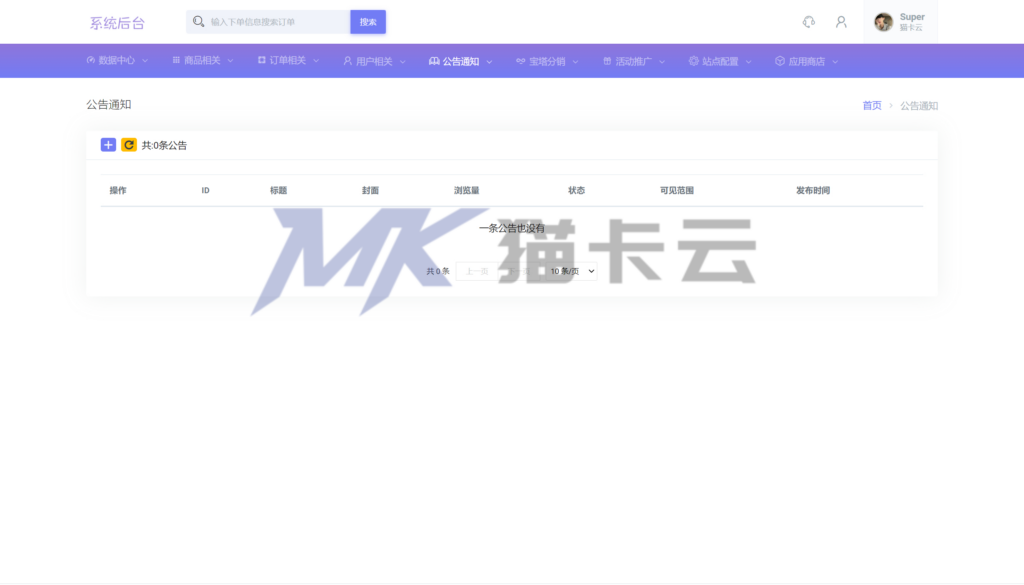Click the 搜索 search button
The image size is (1024, 585).
[x=368, y=22]
